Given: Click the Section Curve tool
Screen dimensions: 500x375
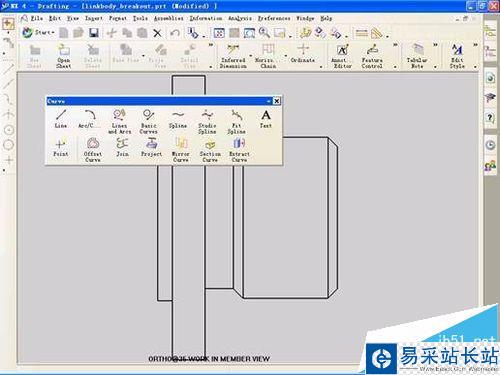Looking at the screenshot, I should pos(210,150).
